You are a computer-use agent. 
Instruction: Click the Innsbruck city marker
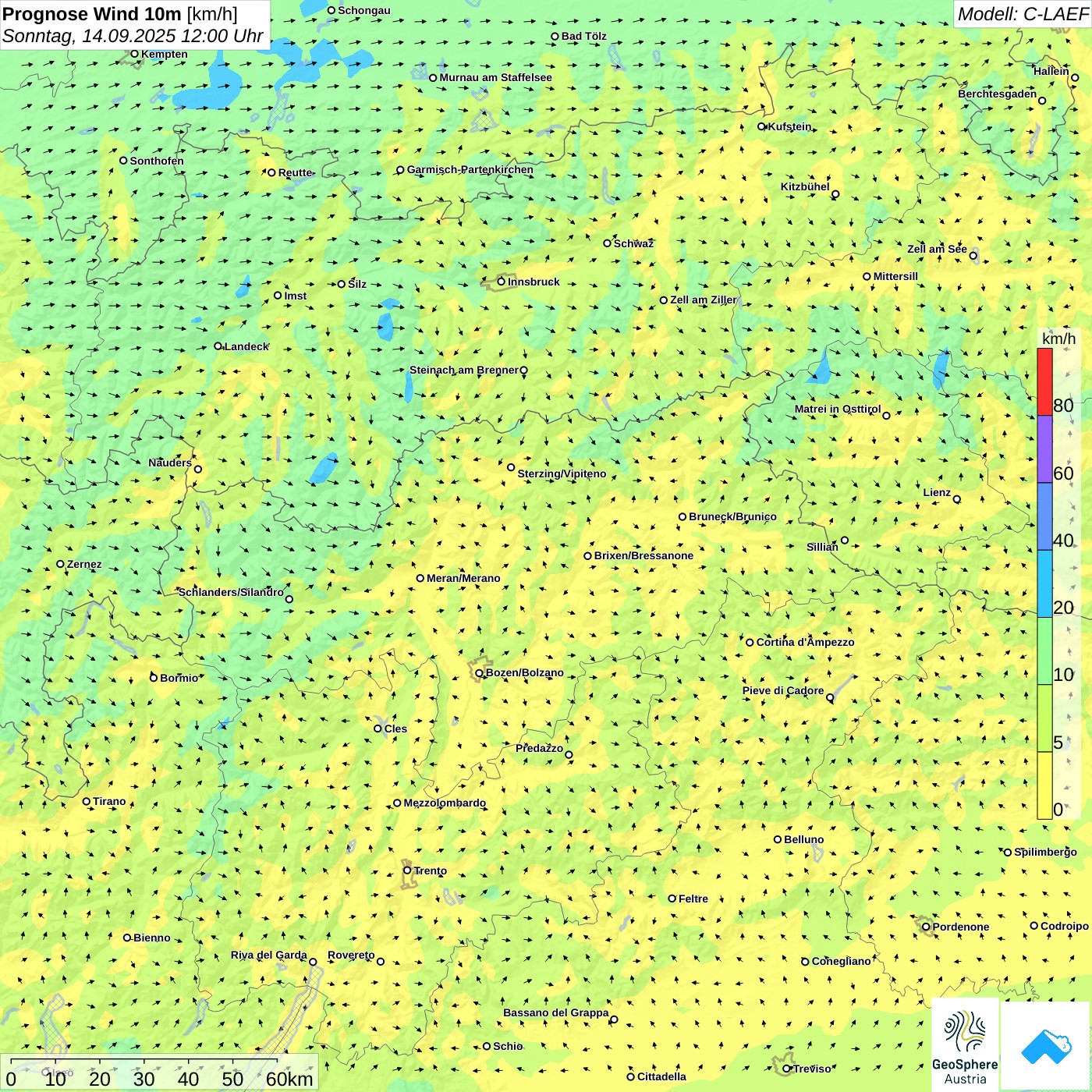point(502,282)
